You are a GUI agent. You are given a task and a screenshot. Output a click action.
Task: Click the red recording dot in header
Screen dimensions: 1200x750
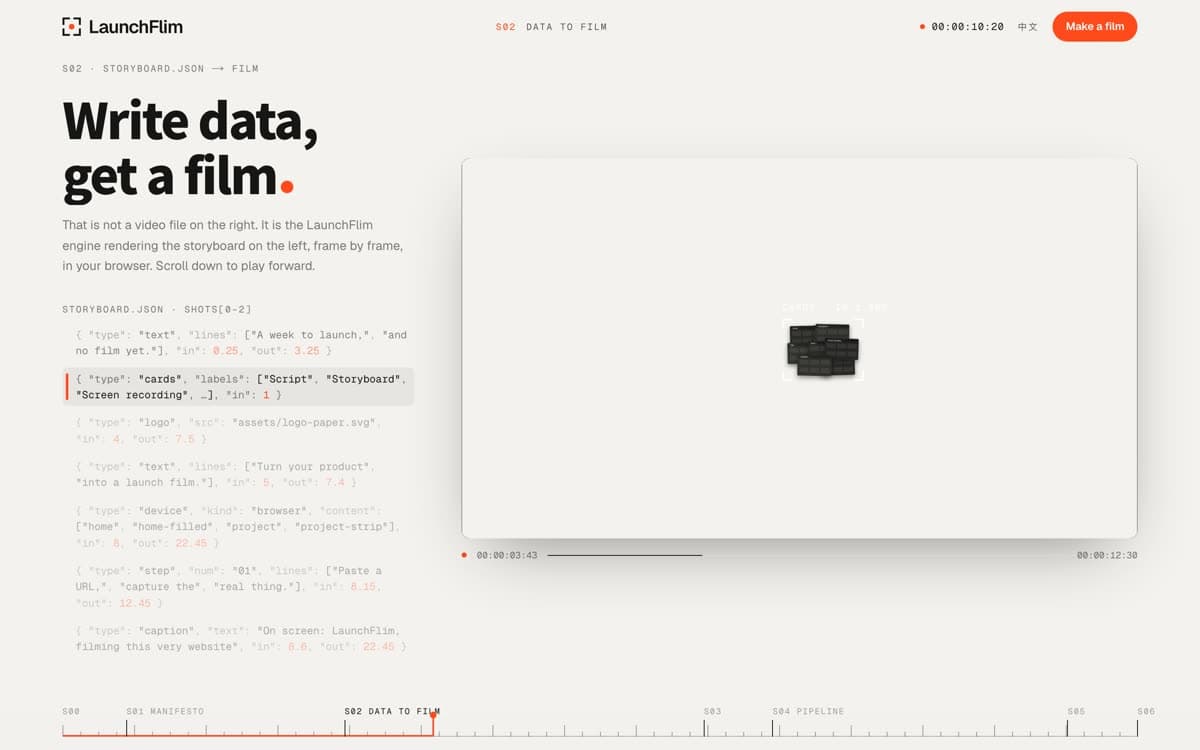pyautogui.click(x=922, y=27)
